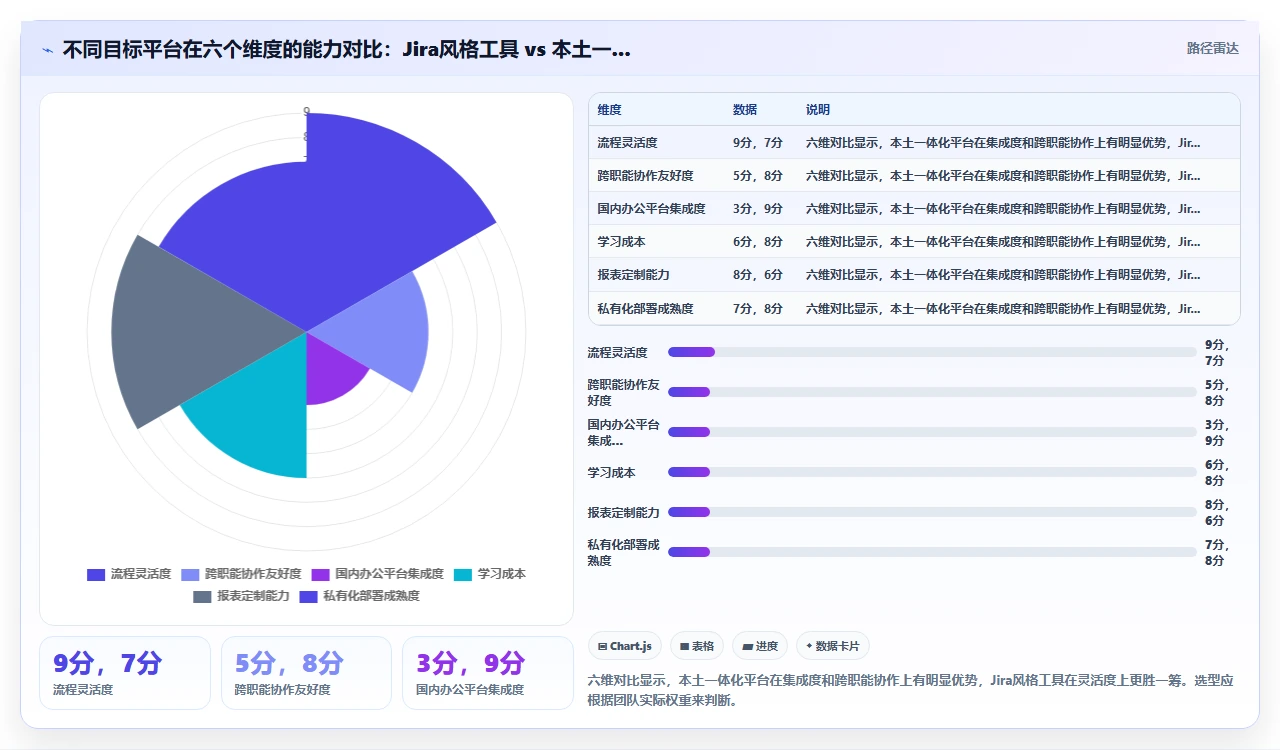Open the 5分，8分 跨职能协作友好度 card

(x=306, y=673)
